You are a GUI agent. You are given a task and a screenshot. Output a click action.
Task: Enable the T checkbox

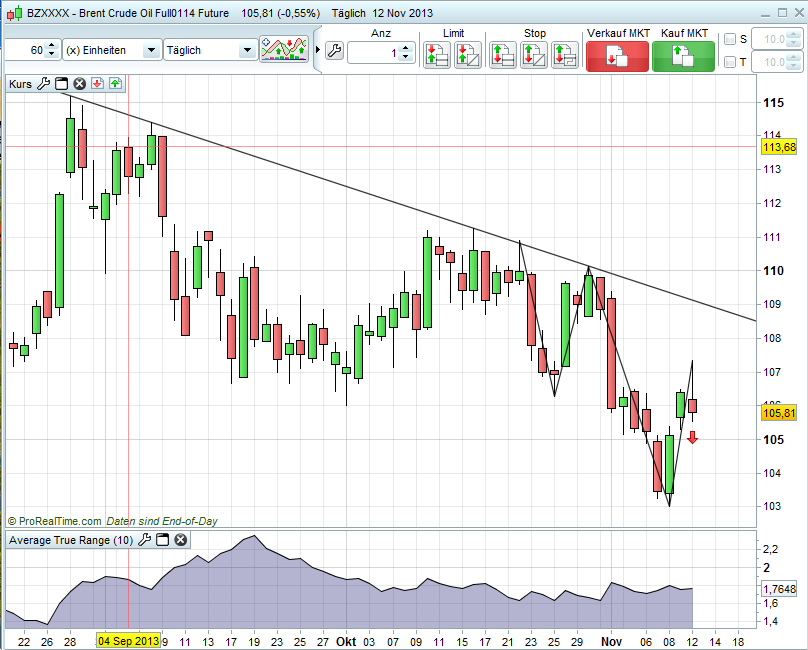click(x=730, y=62)
